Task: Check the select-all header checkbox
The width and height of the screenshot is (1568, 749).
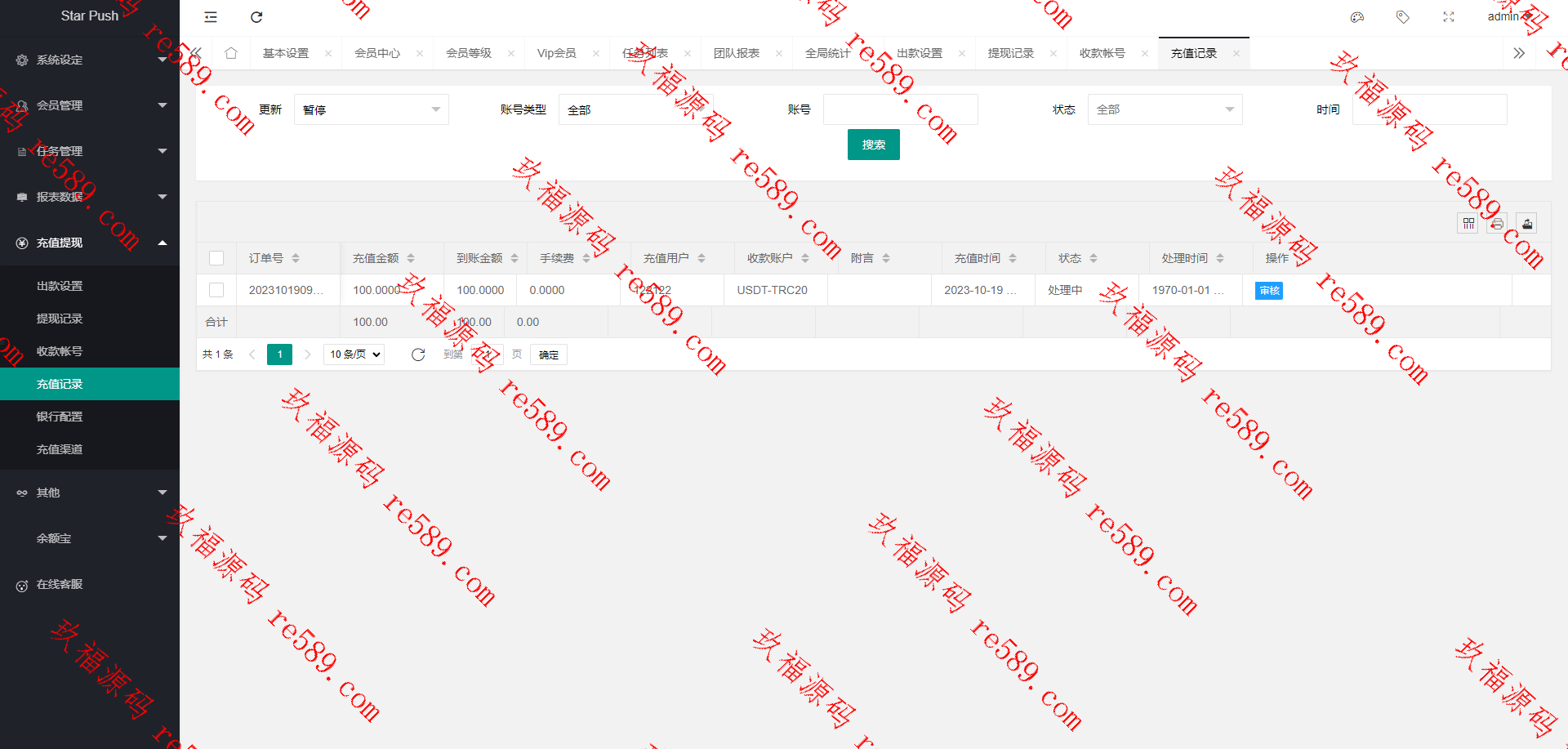Action: 216,258
